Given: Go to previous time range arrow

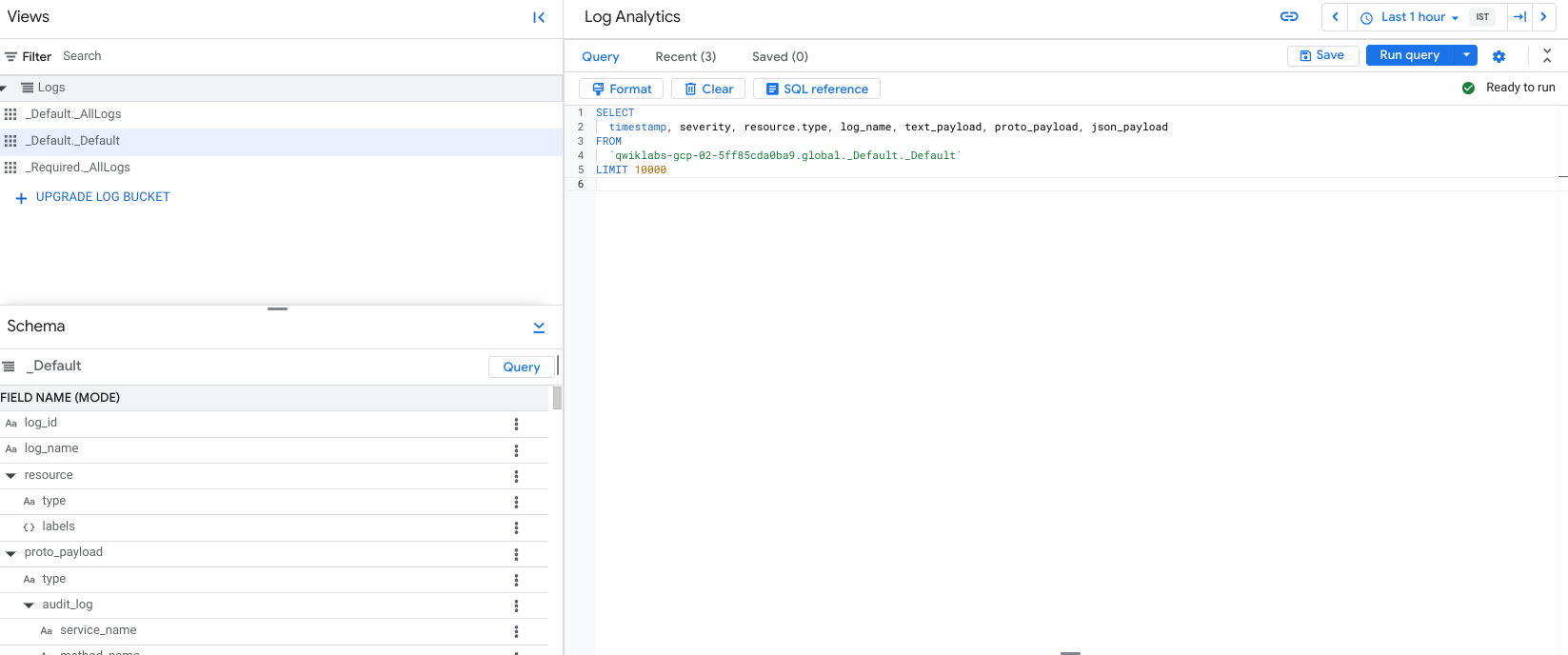Looking at the screenshot, I should click(x=1335, y=17).
